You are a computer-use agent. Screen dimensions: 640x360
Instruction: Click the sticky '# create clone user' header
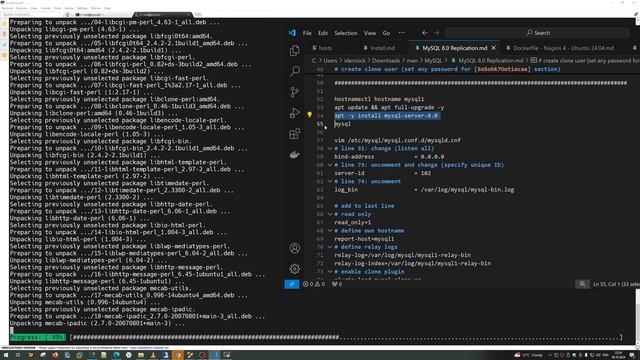[x=447, y=69]
